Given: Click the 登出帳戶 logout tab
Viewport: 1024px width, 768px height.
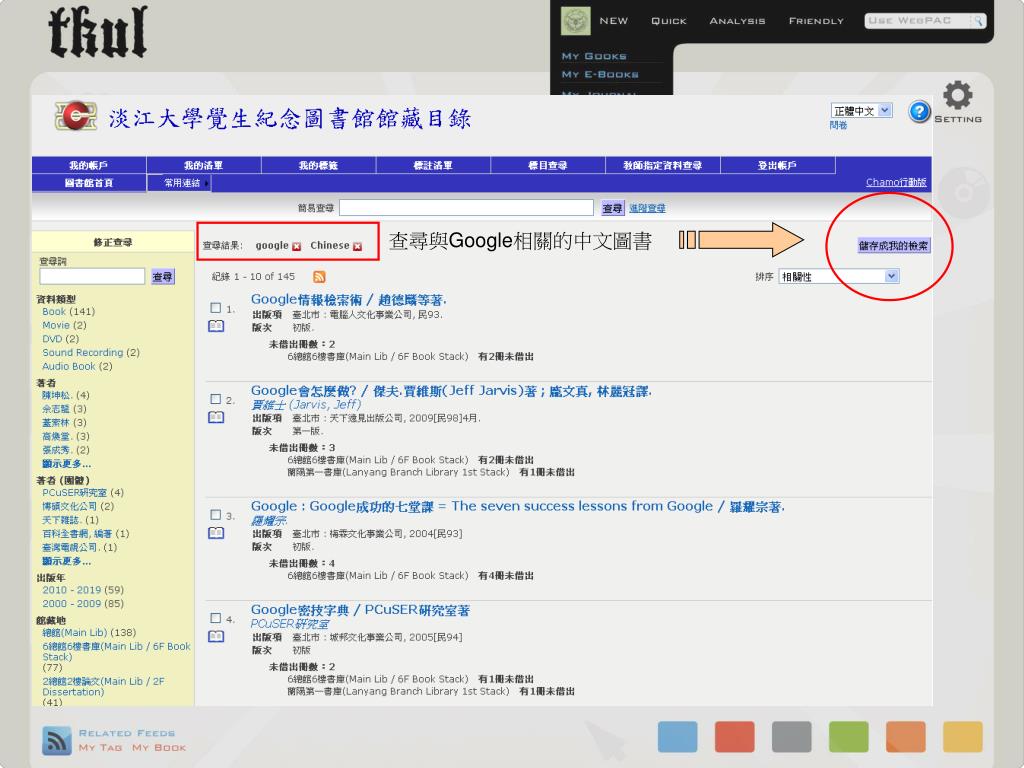Looking at the screenshot, I should (x=778, y=165).
